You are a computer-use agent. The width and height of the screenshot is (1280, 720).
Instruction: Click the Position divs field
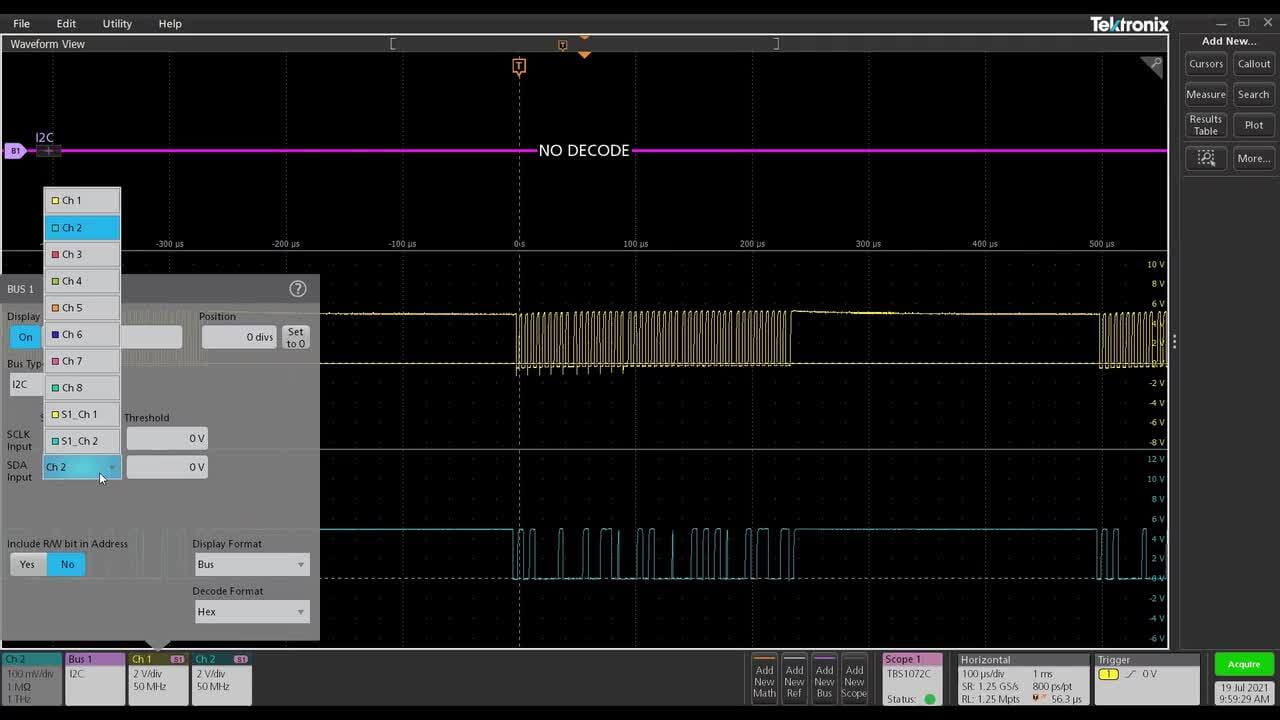pyautogui.click(x=239, y=337)
